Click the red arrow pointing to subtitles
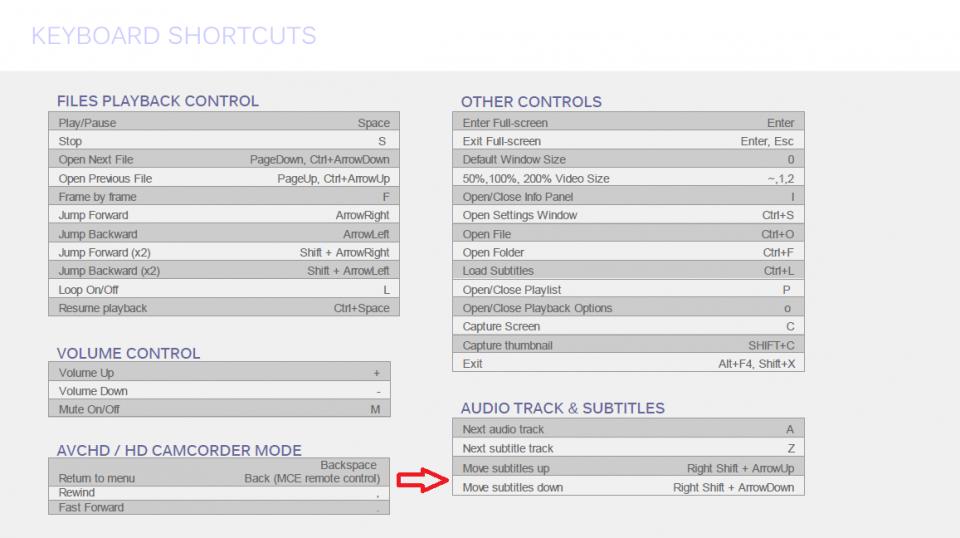Viewport: 960px width, 538px height. pyautogui.click(x=419, y=482)
